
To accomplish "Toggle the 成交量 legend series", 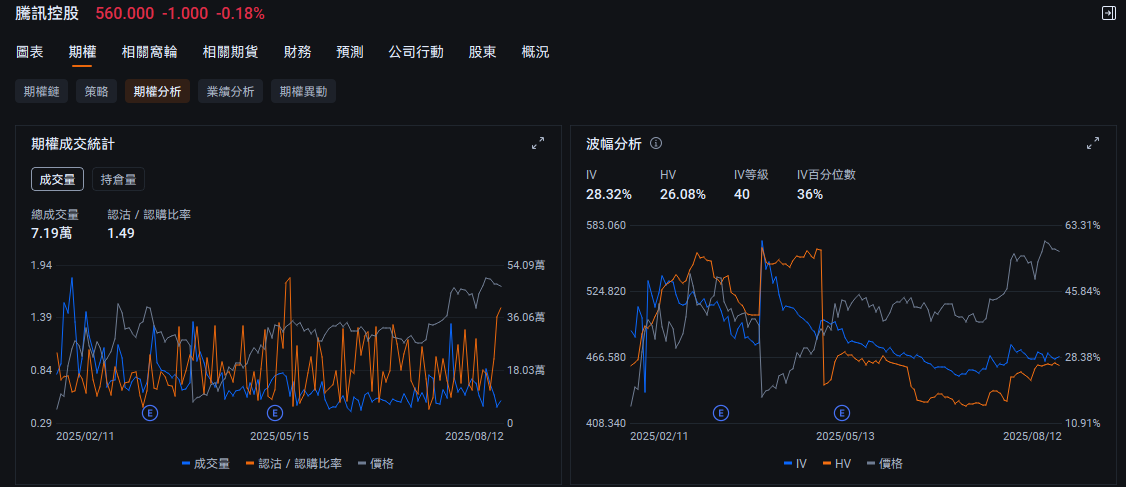I will pos(206,464).
